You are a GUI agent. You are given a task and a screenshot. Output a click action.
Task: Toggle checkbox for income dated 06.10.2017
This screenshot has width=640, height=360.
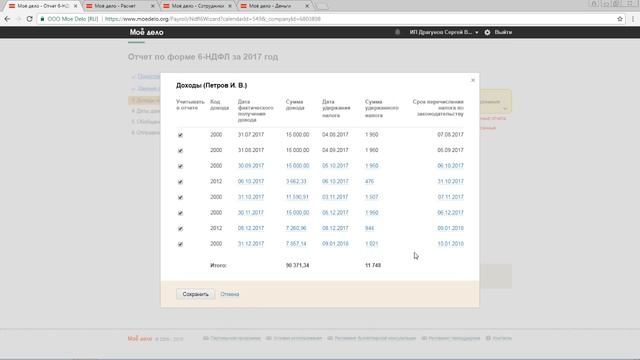180,182
